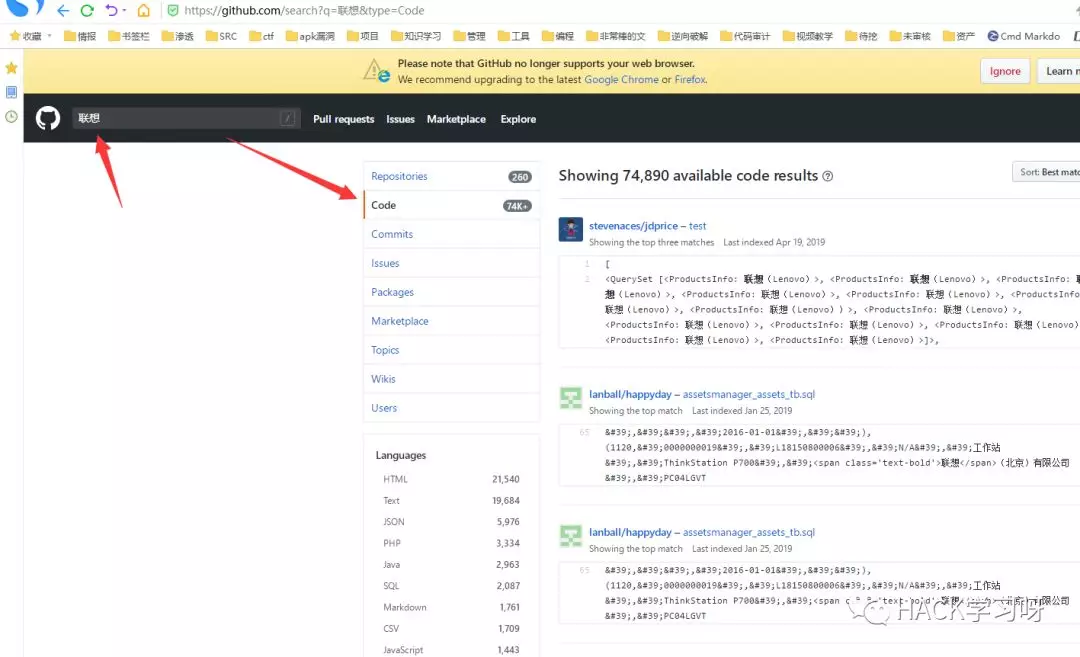Screen dimensions: 1080x657
Task: Select the Packages search category
Action: [451, 292]
